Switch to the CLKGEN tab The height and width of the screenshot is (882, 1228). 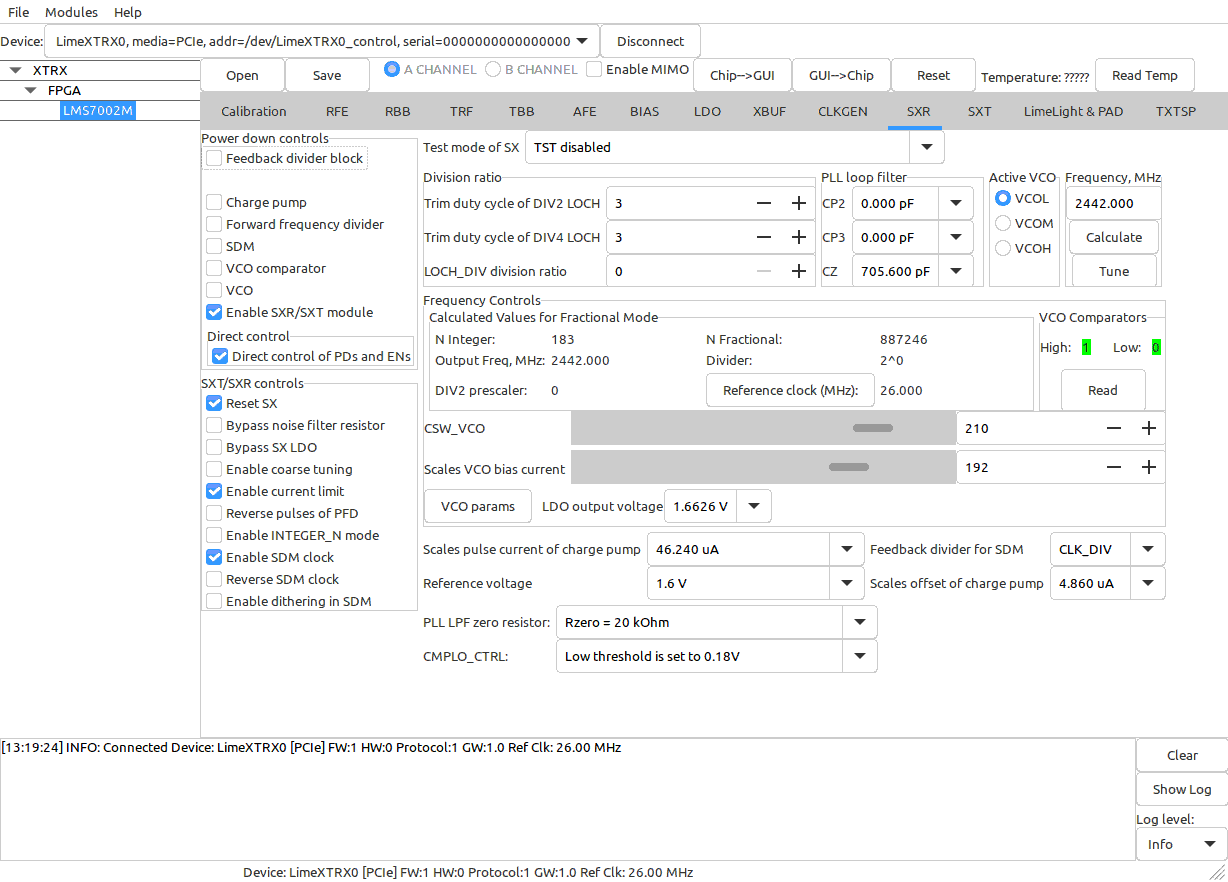click(842, 111)
